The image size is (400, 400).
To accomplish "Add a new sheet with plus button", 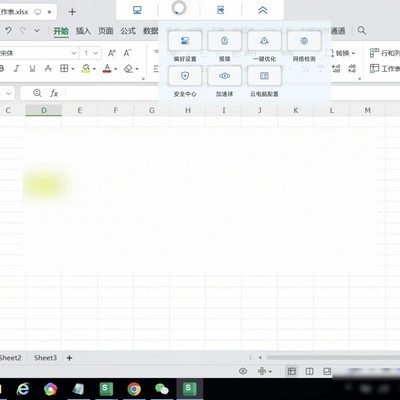I will 69,358.
